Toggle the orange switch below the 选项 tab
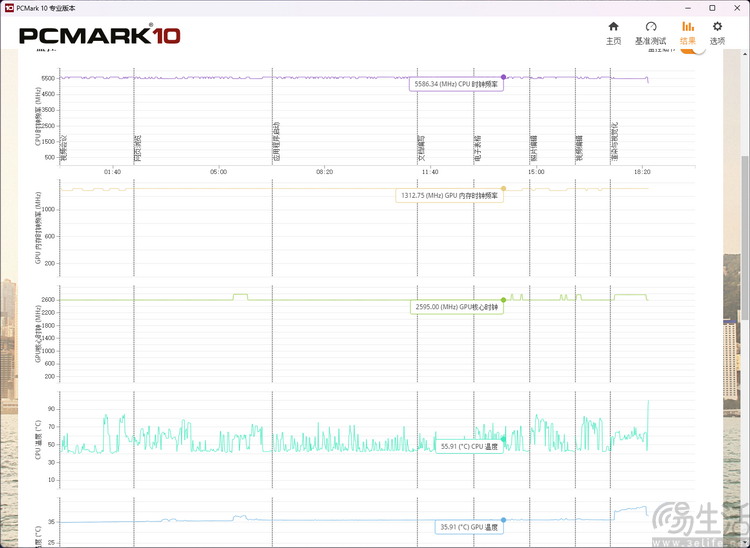 click(x=693, y=50)
